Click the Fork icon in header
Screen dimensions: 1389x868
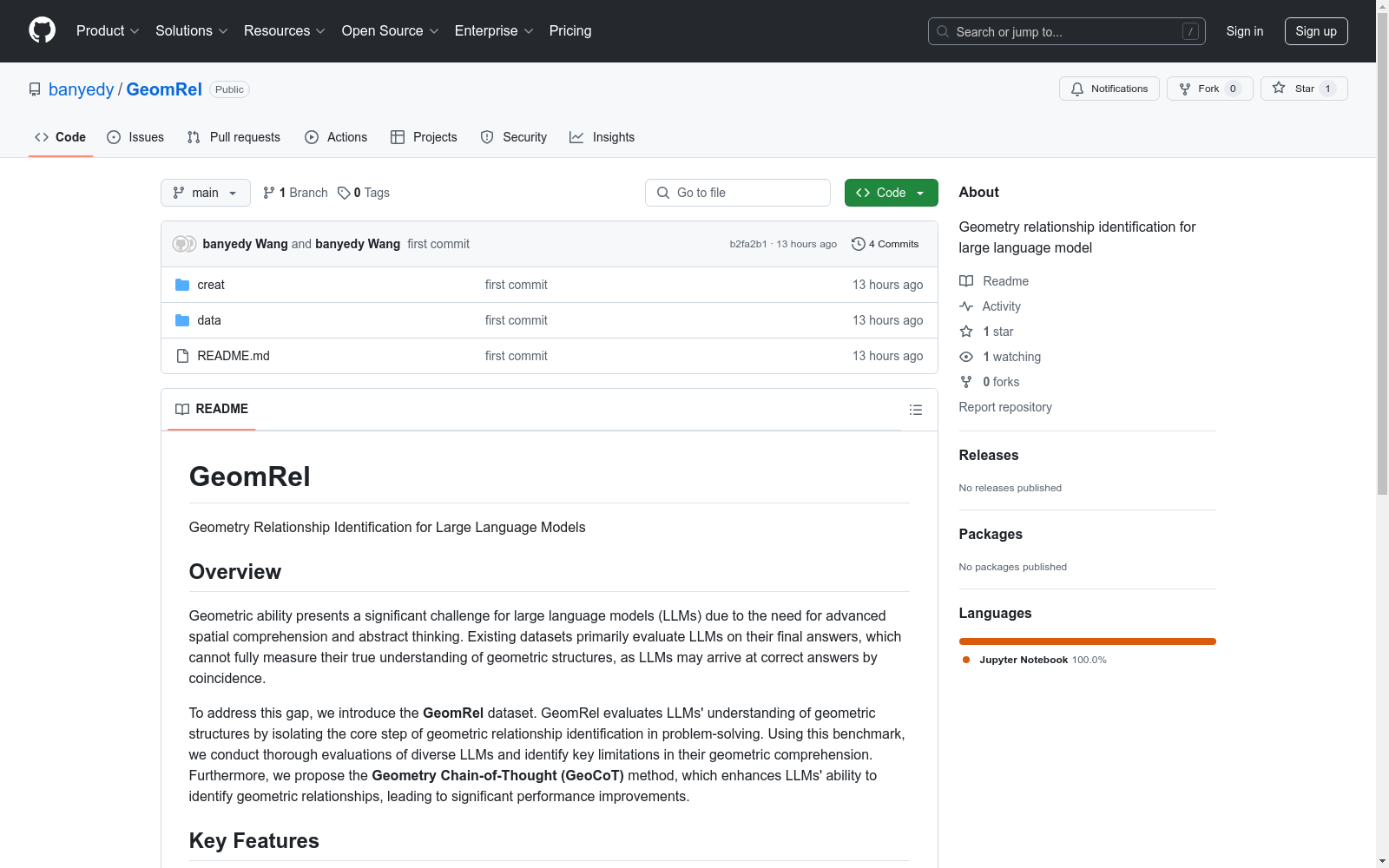coord(1185,89)
